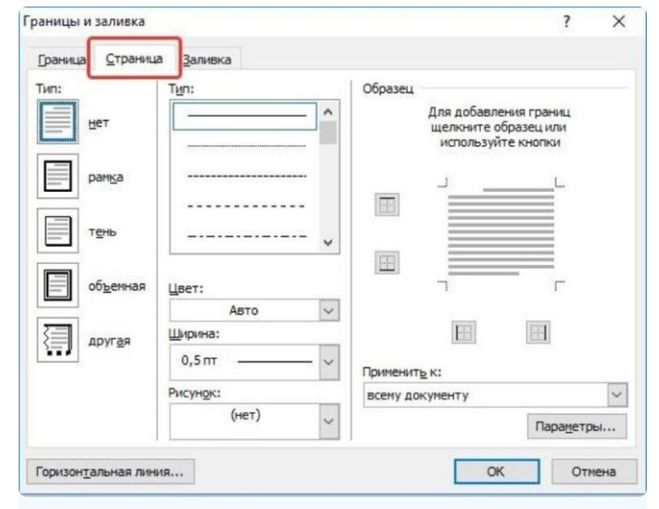Toggle the top border button in preview
This screenshot has width=659, height=509.
coord(386,205)
